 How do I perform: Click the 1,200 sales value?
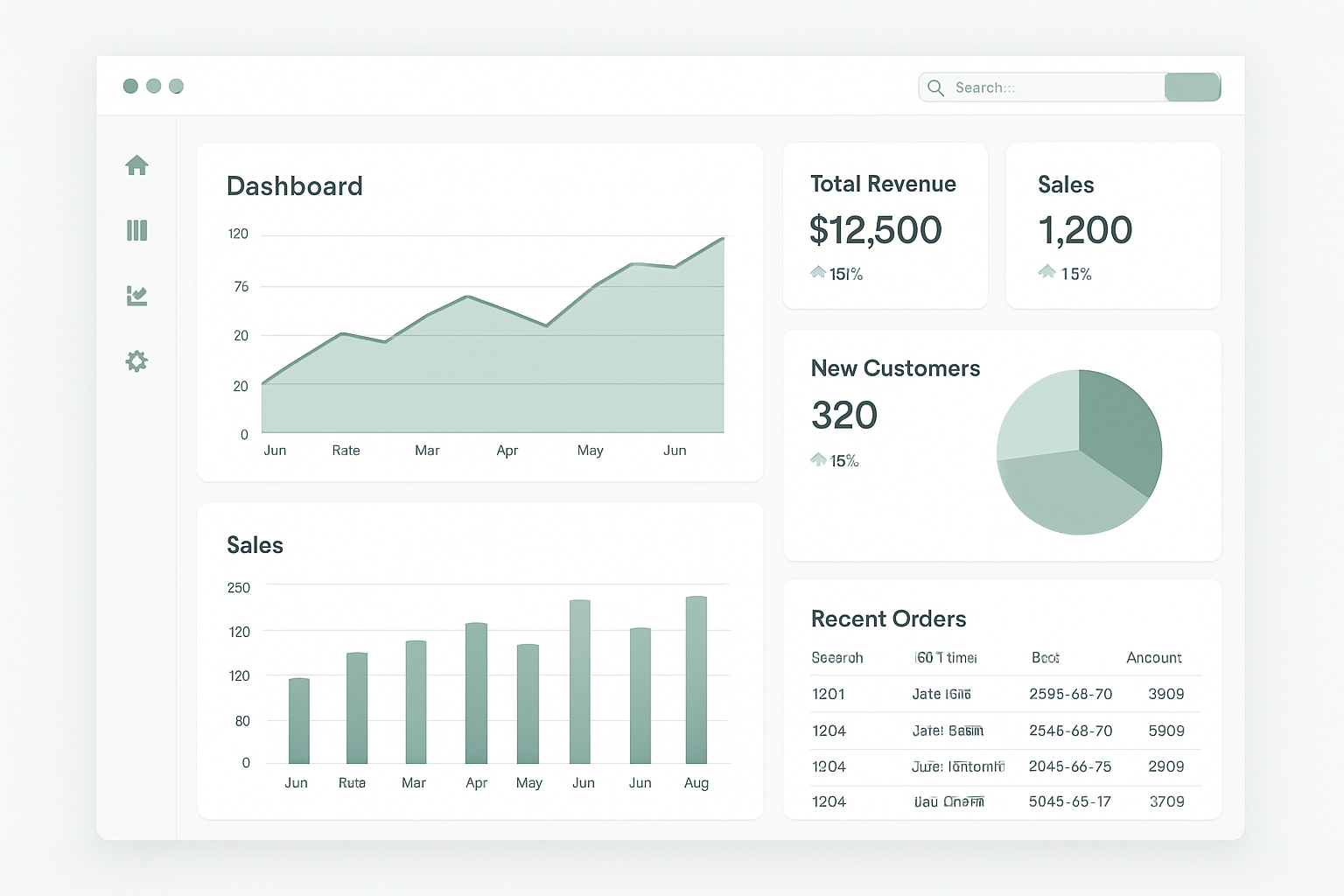click(x=1085, y=230)
